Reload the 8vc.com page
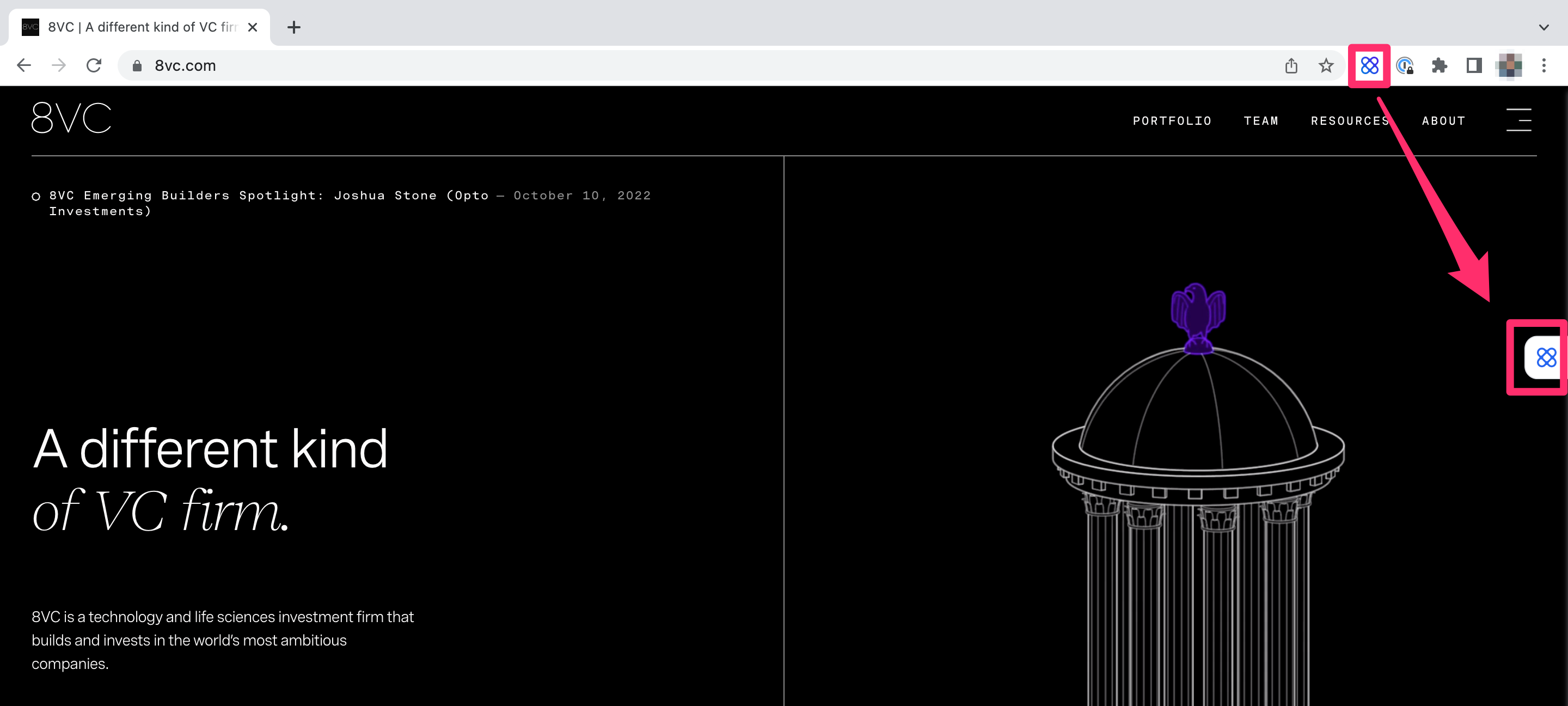 coord(94,65)
